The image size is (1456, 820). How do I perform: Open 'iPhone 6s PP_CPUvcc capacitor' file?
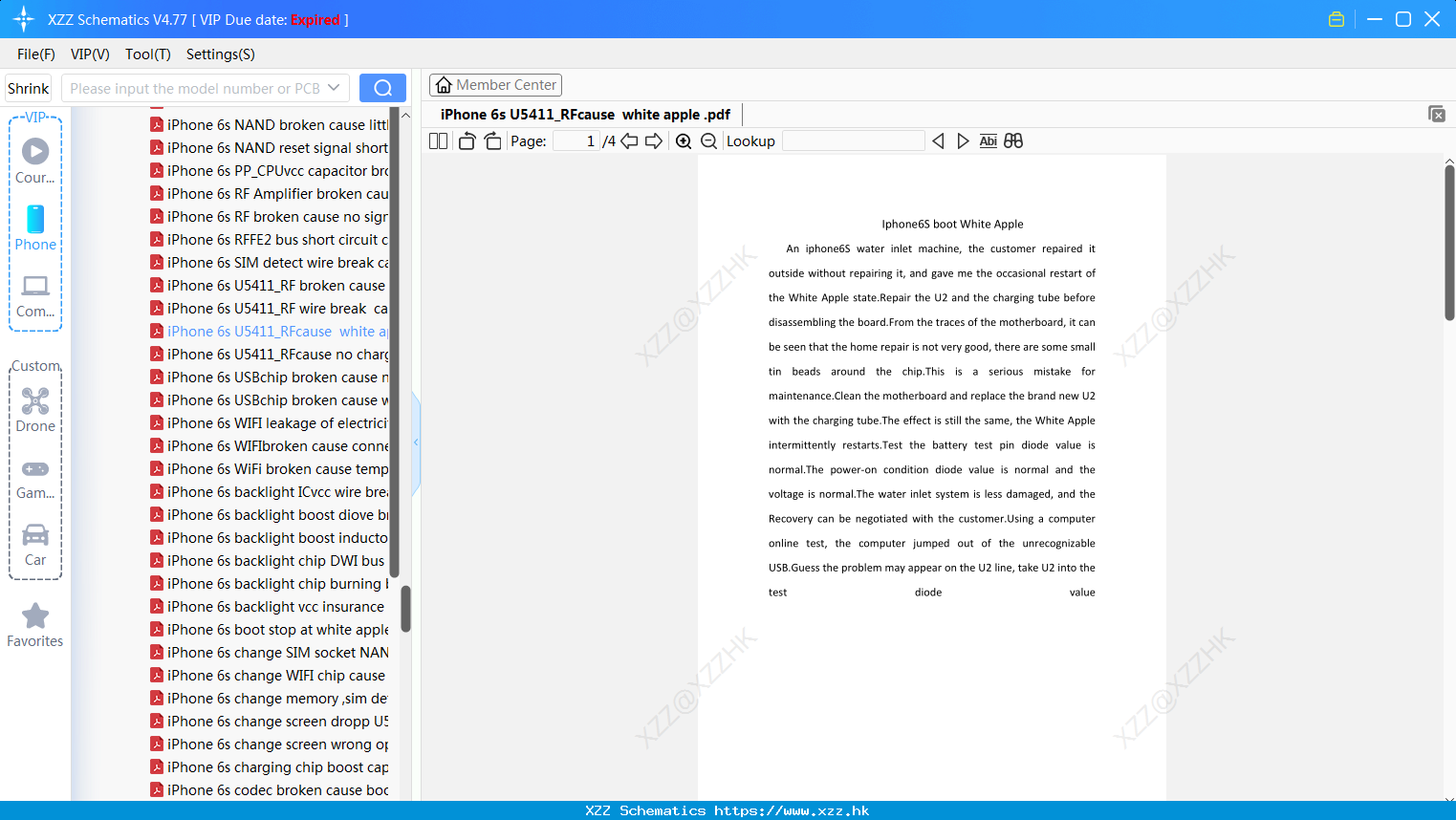(277, 170)
